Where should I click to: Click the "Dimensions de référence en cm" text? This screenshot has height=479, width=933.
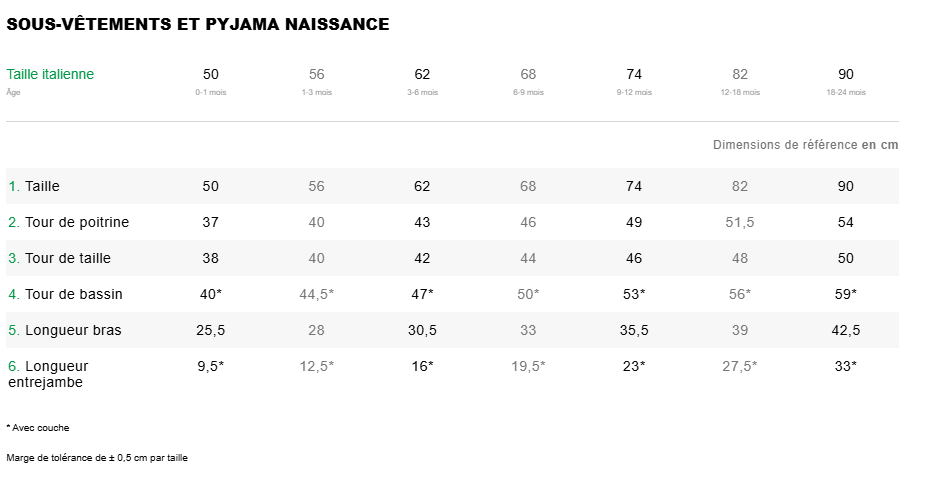805,145
